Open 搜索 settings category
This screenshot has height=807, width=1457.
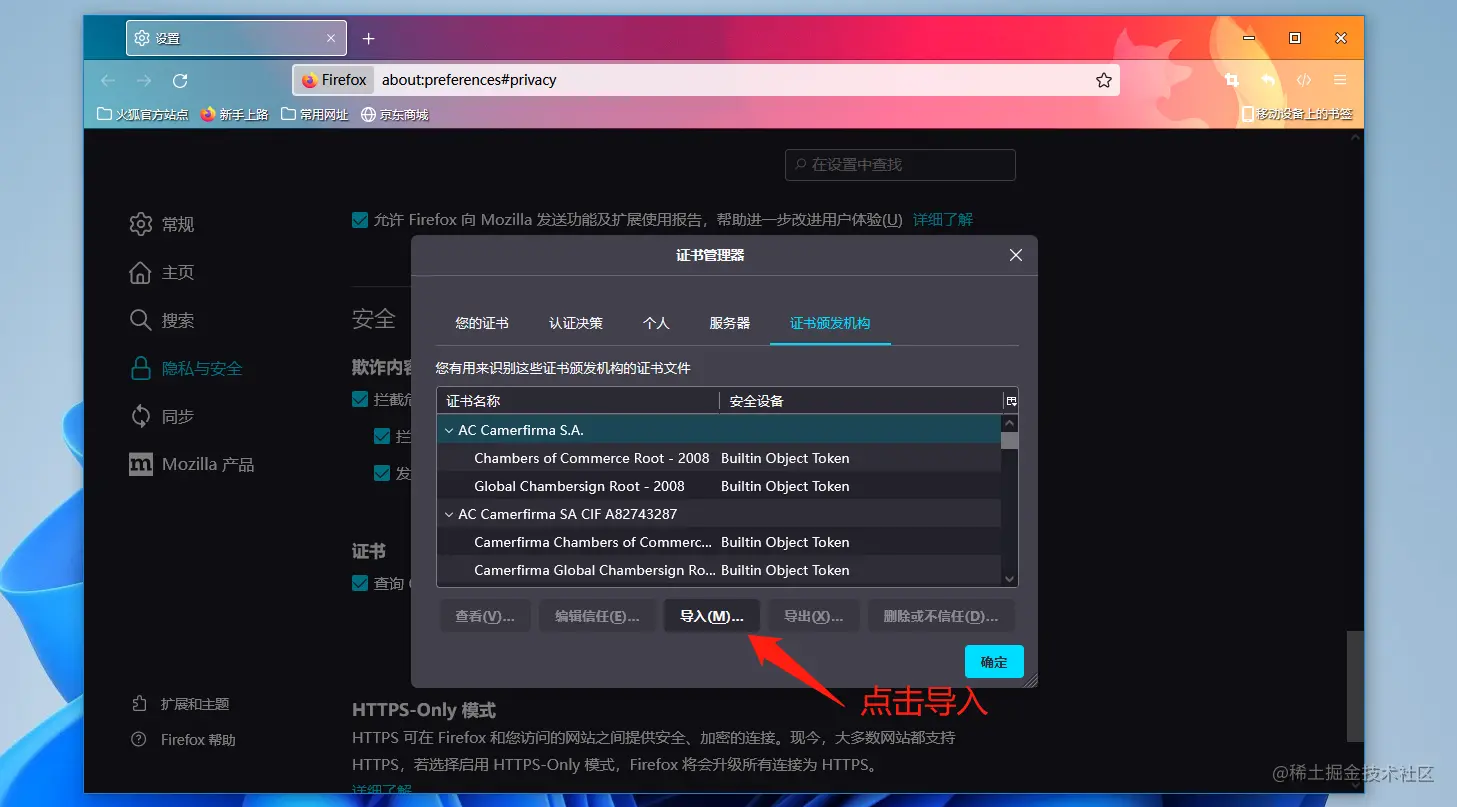(162, 320)
